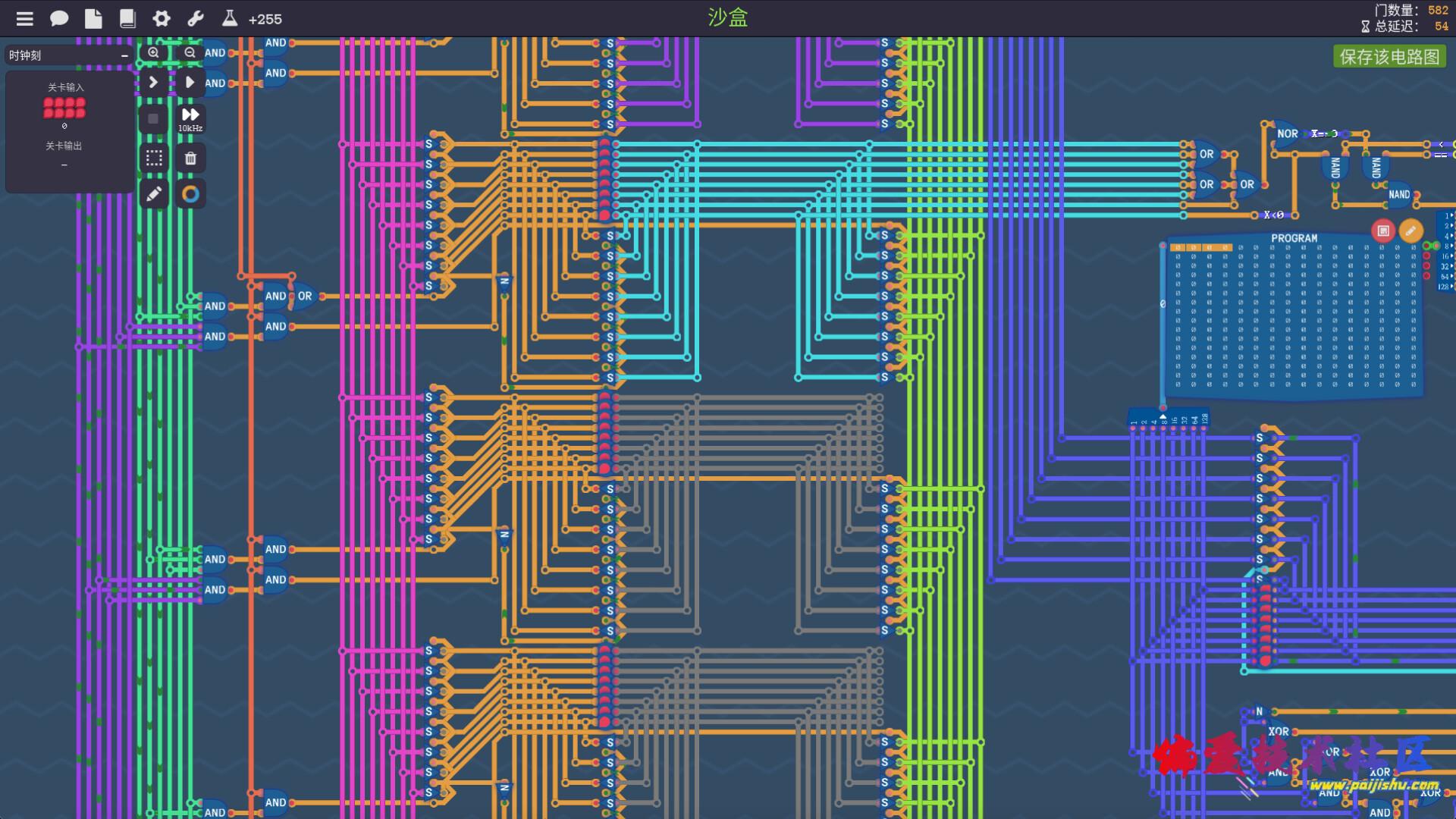
Task: Select the pencil wire-drawing tool
Action: click(154, 194)
